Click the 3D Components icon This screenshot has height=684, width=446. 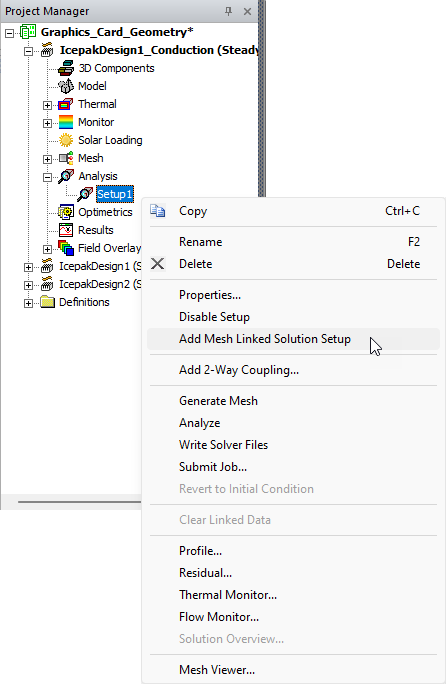66,68
